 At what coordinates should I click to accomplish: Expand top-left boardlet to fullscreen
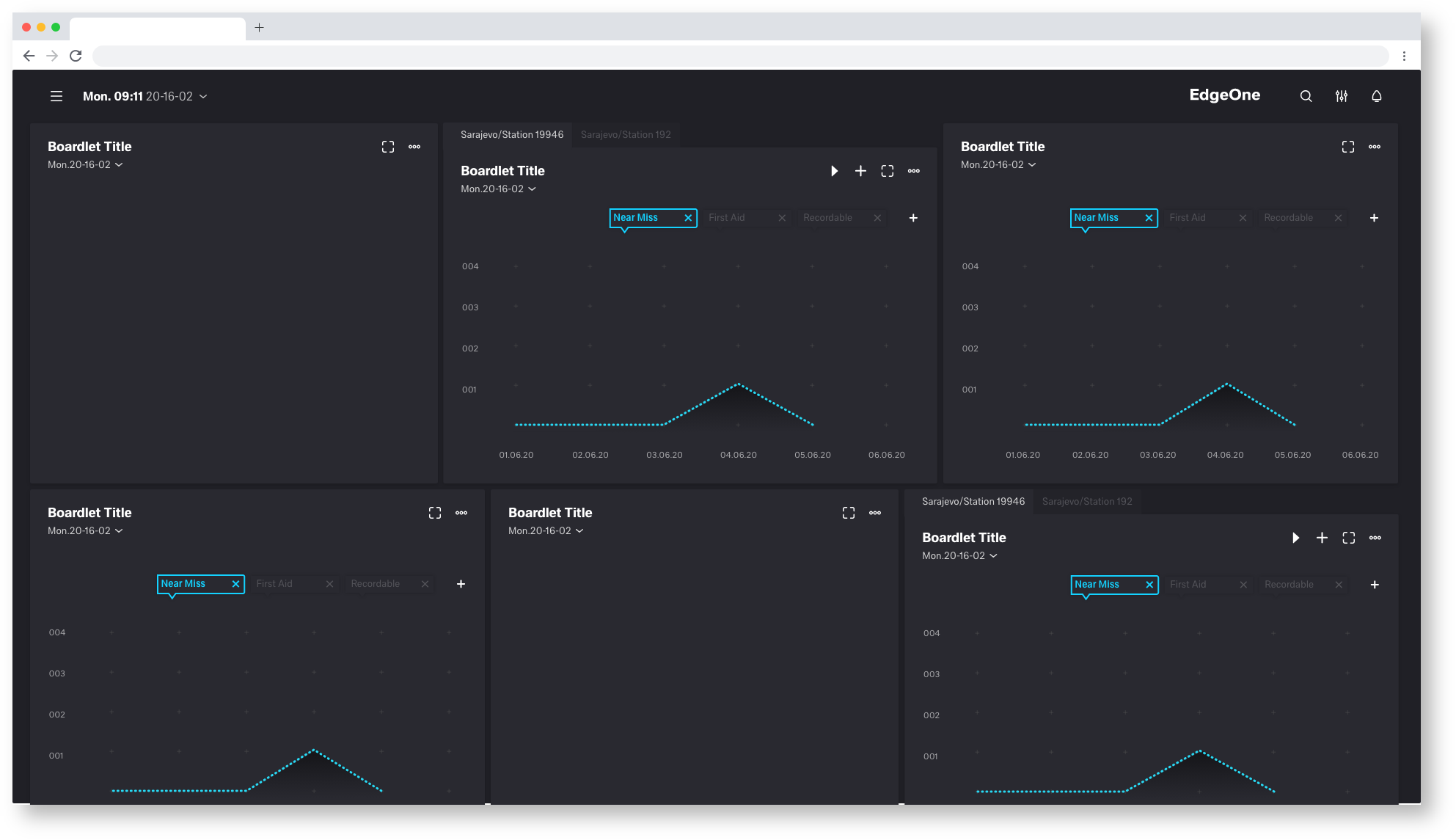pos(388,147)
